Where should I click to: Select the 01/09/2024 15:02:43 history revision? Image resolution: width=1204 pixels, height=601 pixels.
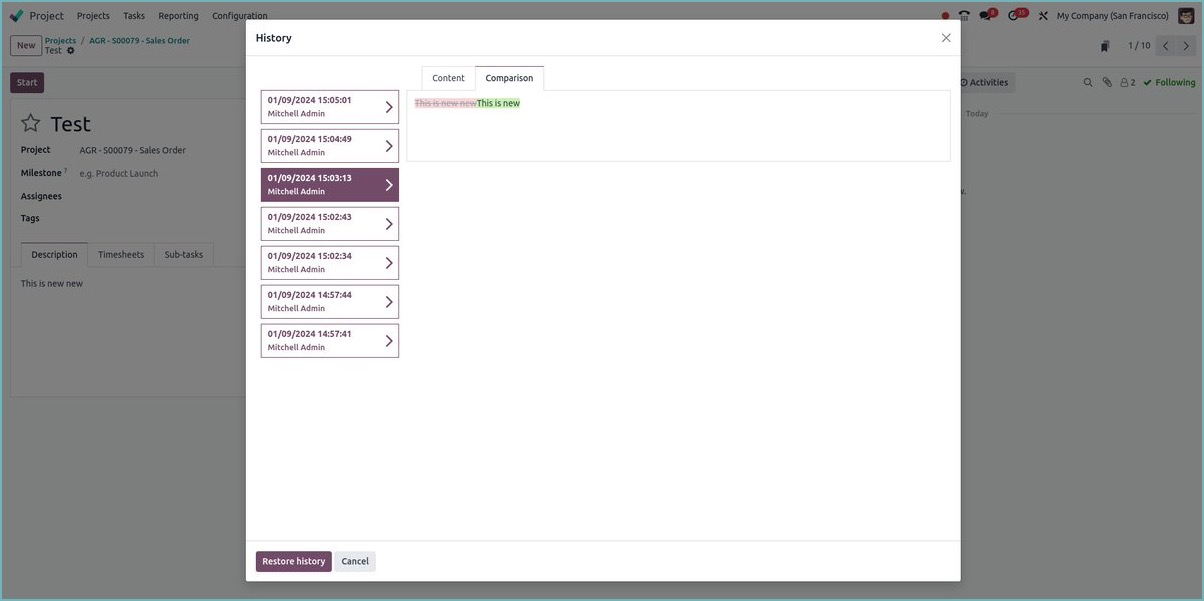coord(329,224)
